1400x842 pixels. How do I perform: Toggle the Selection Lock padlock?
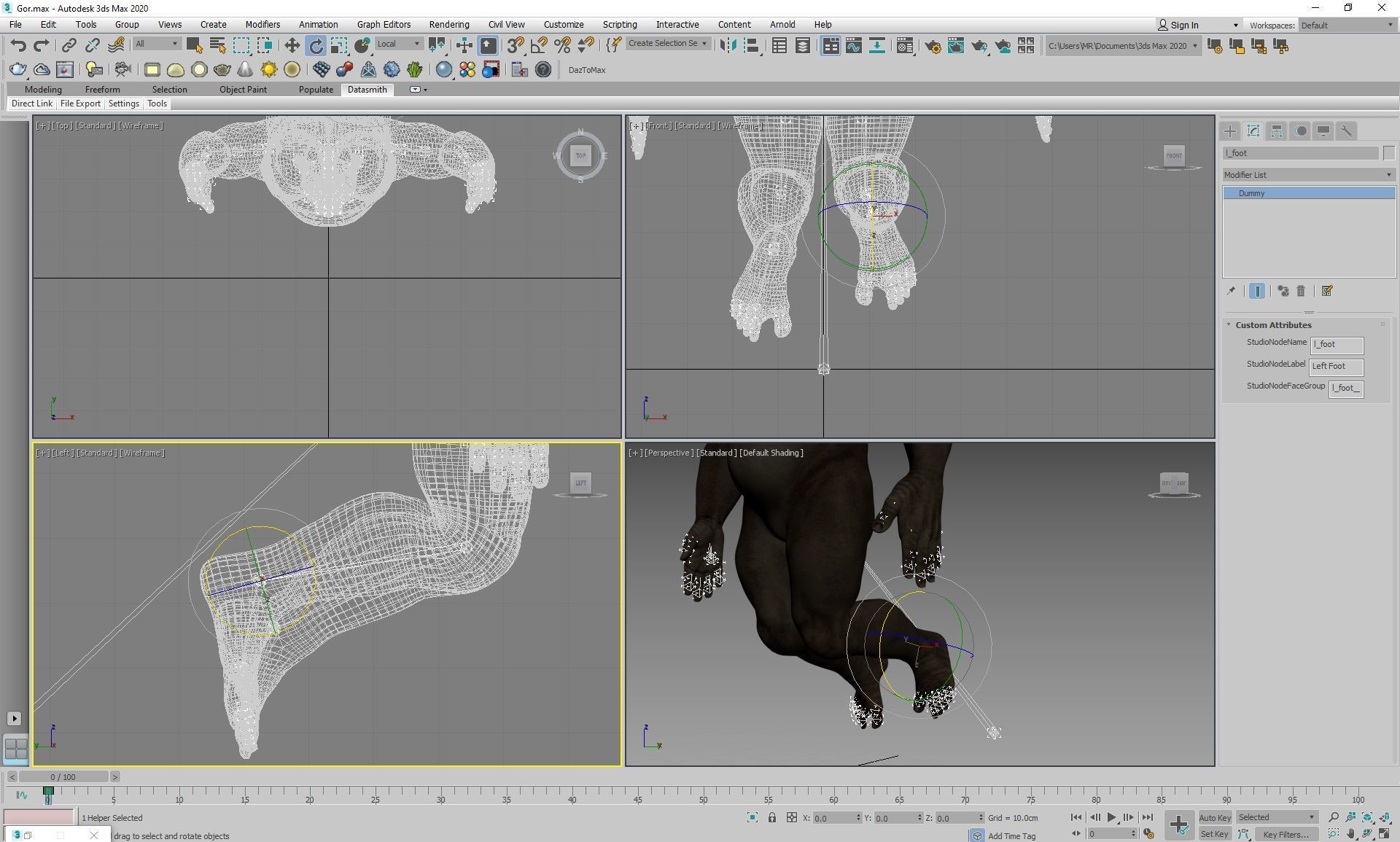coord(772,818)
